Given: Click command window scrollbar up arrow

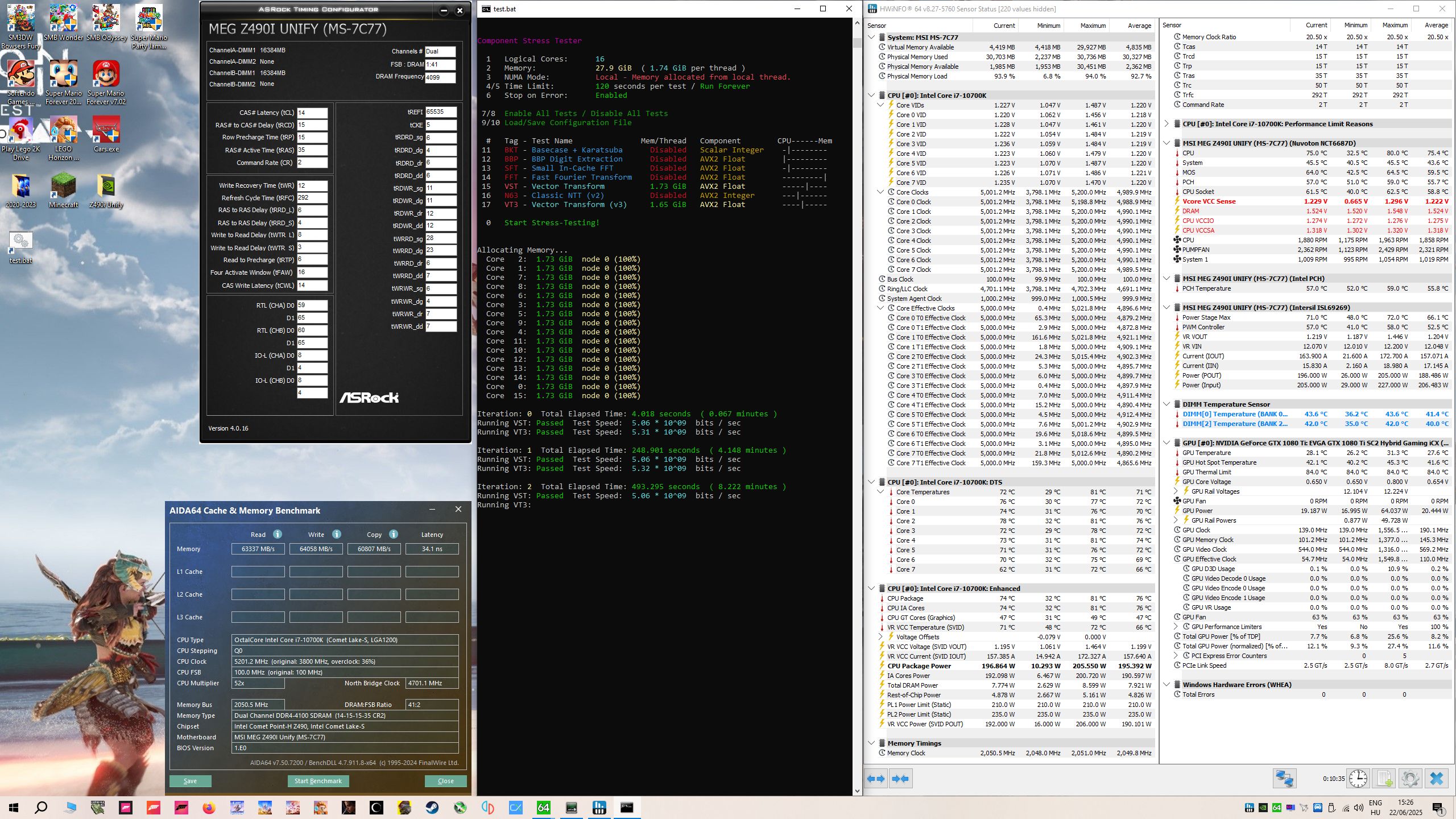Looking at the screenshot, I should click(858, 23).
